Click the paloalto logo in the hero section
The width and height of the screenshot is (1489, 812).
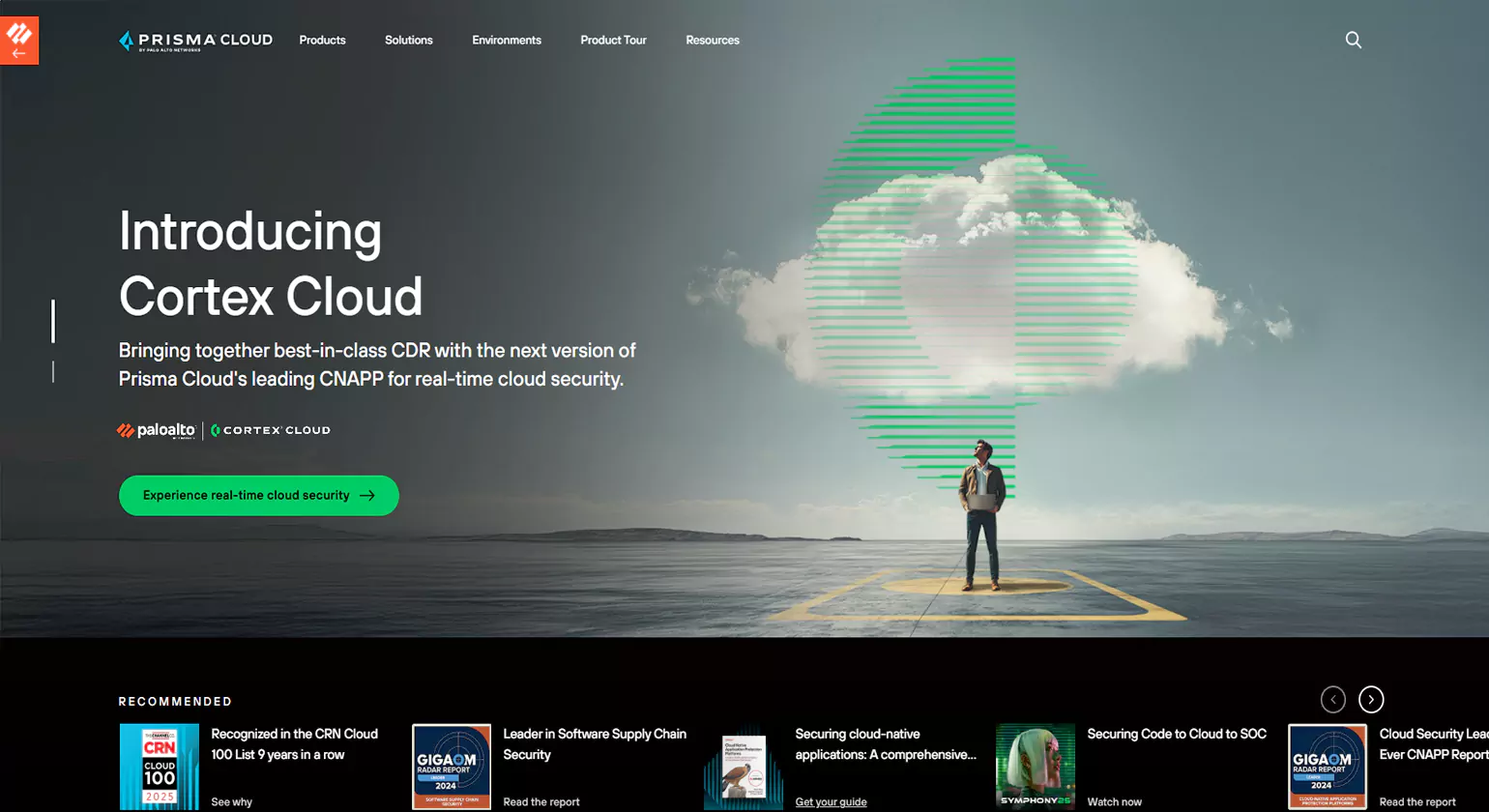point(156,430)
